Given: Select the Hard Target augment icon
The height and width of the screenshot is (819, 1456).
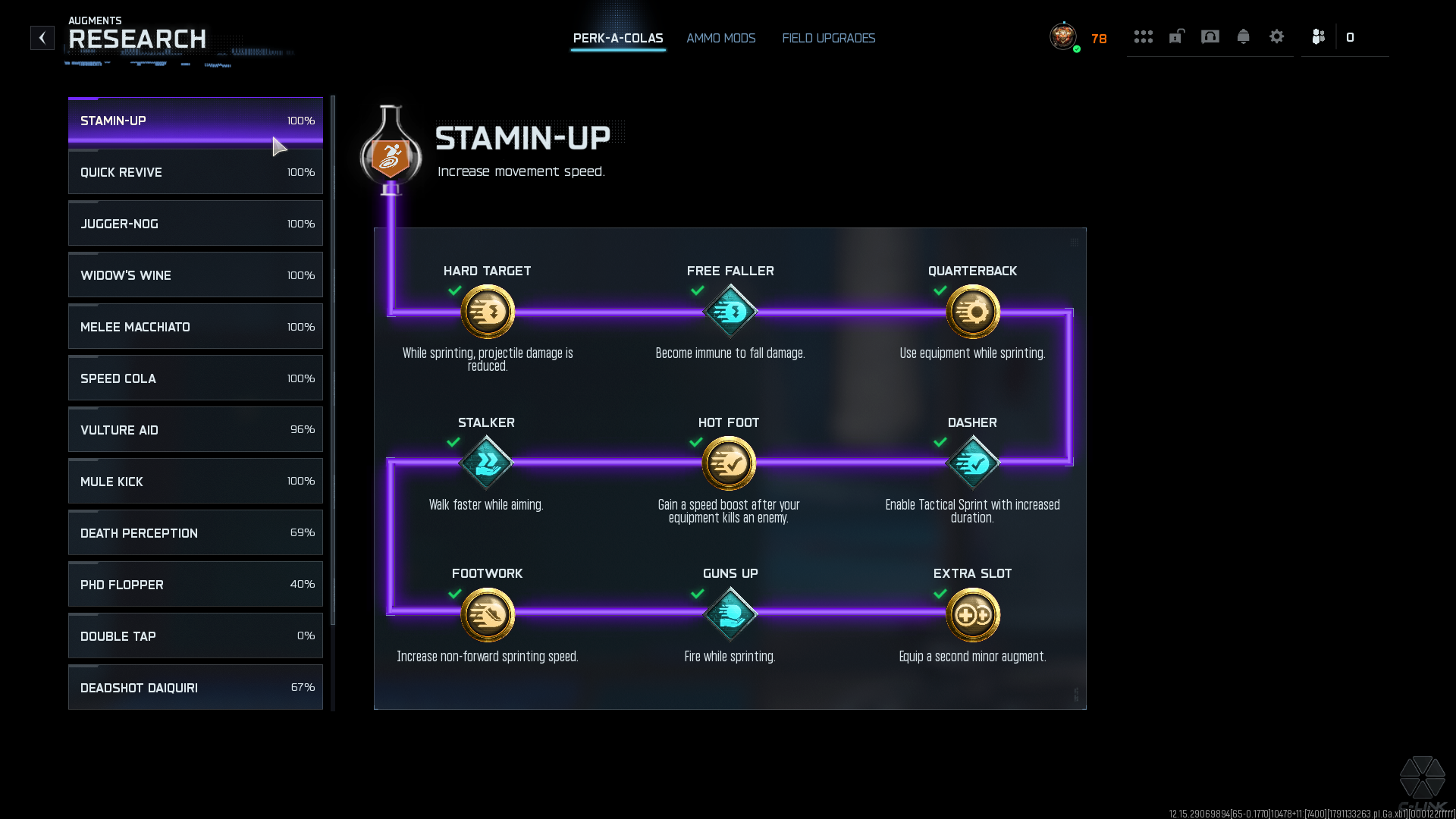Looking at the screenshot, I should 488,312.
